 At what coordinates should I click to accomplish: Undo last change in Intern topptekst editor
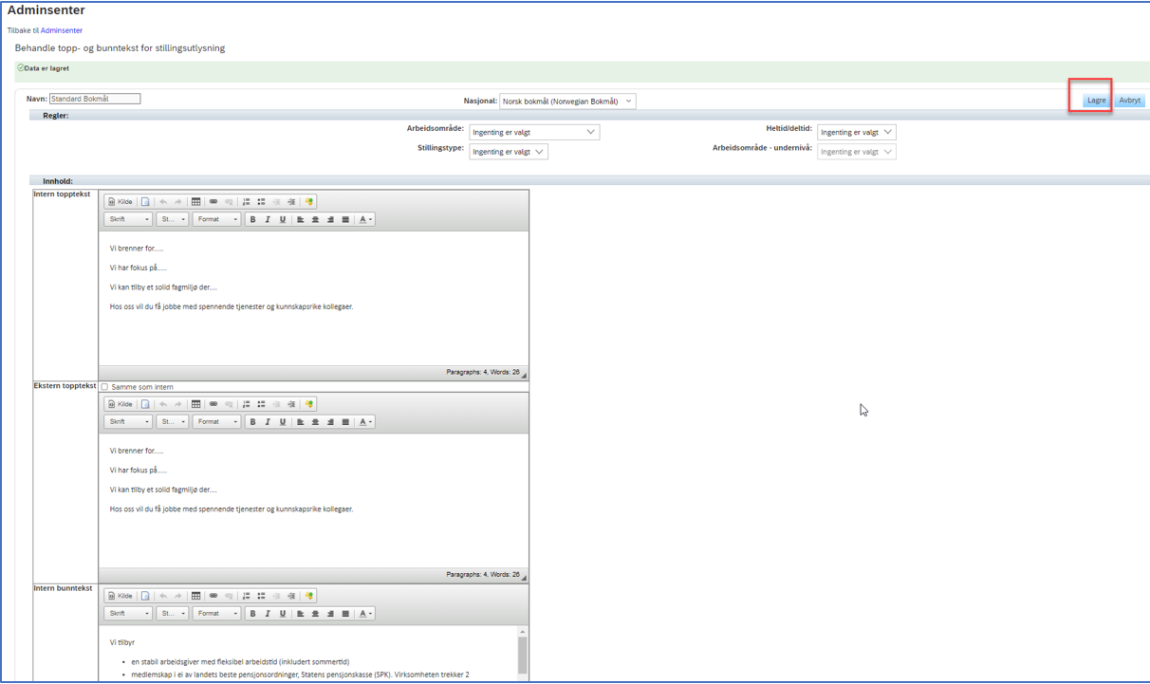coord(163,202)
